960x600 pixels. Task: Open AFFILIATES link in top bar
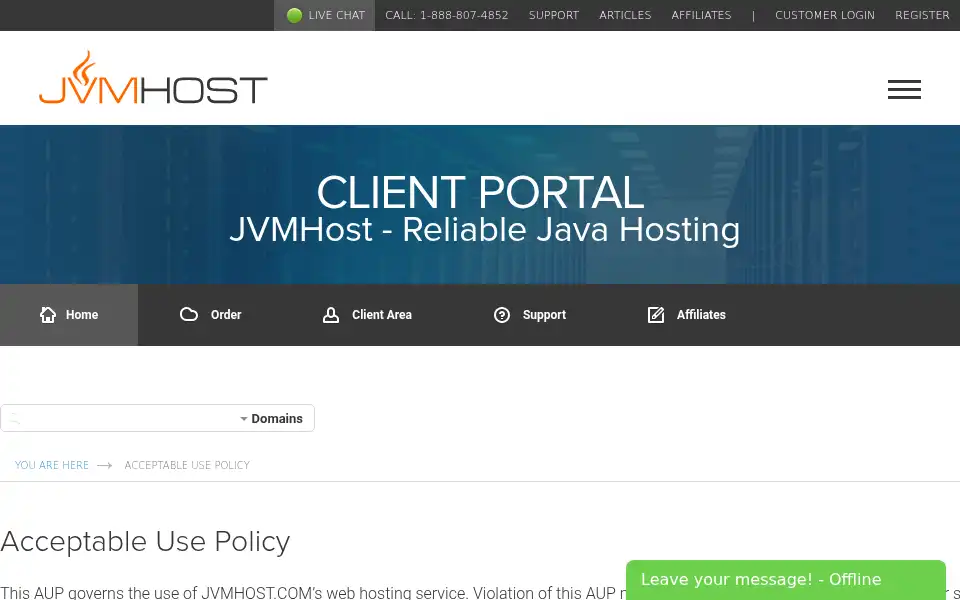tap(701, 15)
